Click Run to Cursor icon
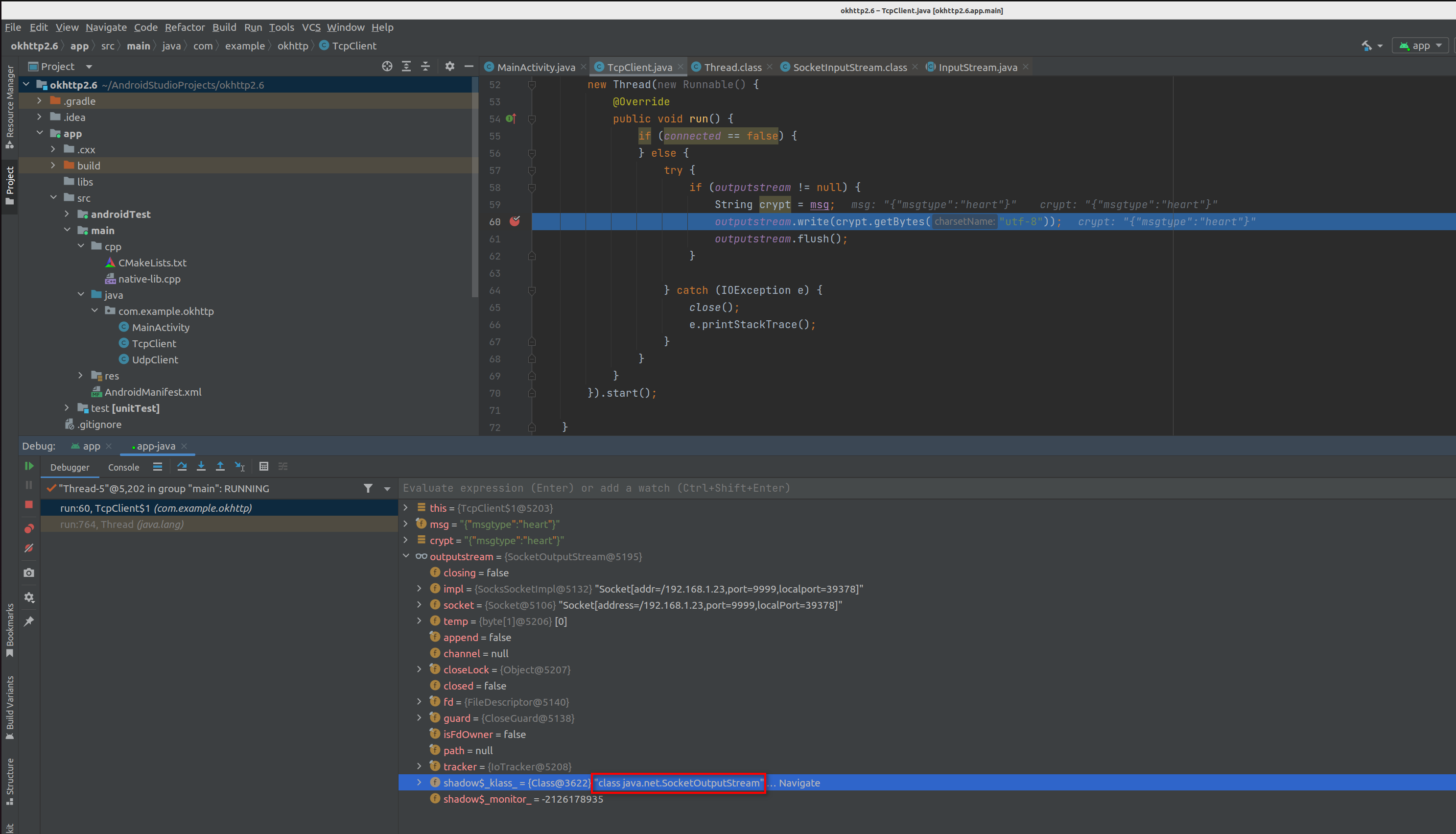This screenshot has height=834, width=1456. pyautogui.click(x=240, y=467)
